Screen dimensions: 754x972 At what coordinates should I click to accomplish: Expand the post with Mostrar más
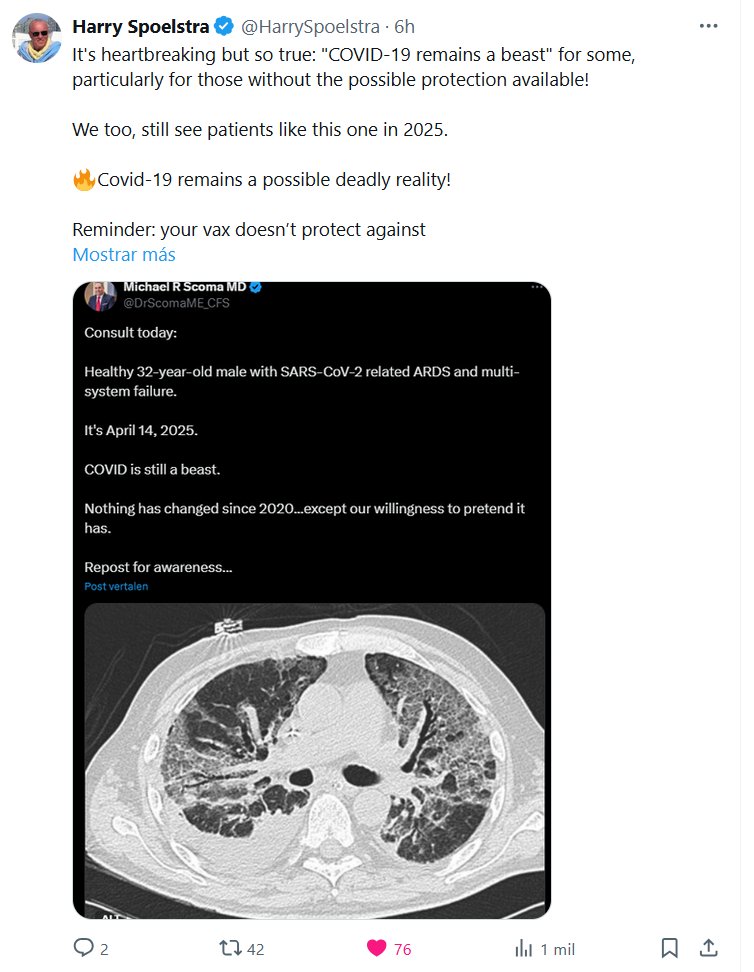click(x=123, y=254)
